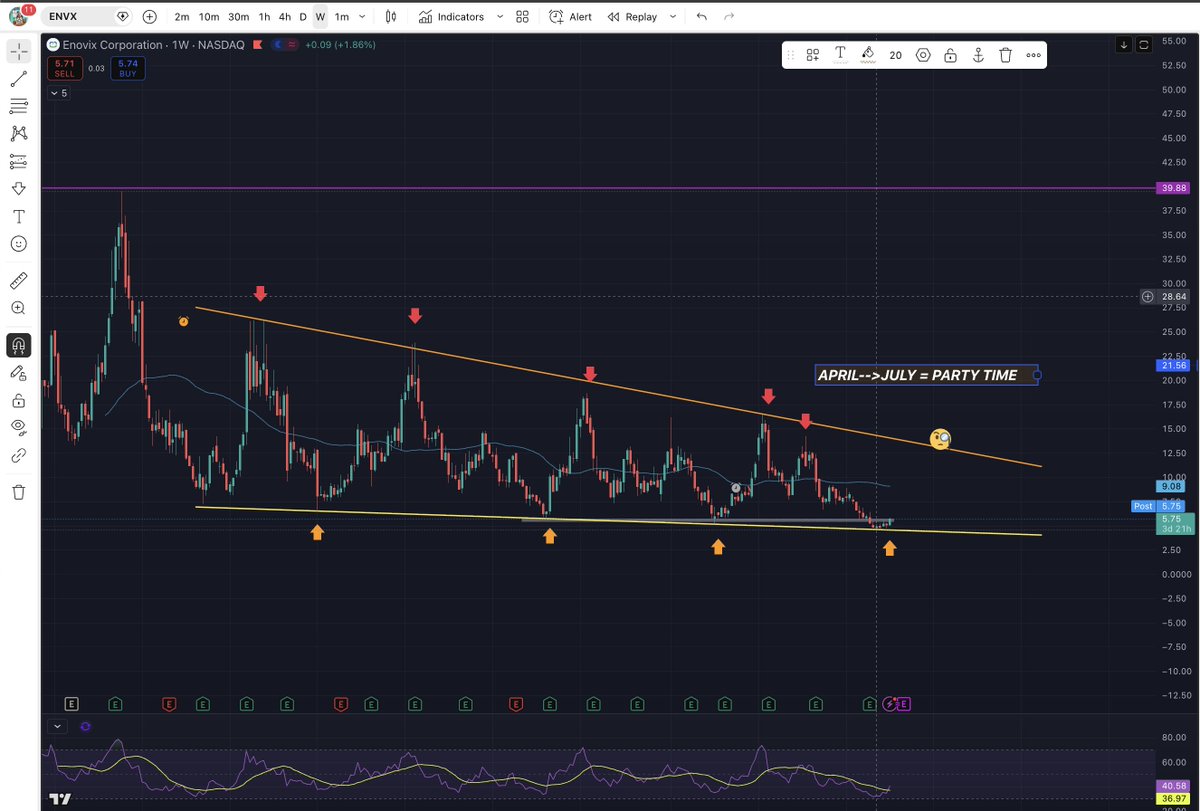Select the 30m timeframe
Screen dimensions: 1200x811
(x=238, y=17)
